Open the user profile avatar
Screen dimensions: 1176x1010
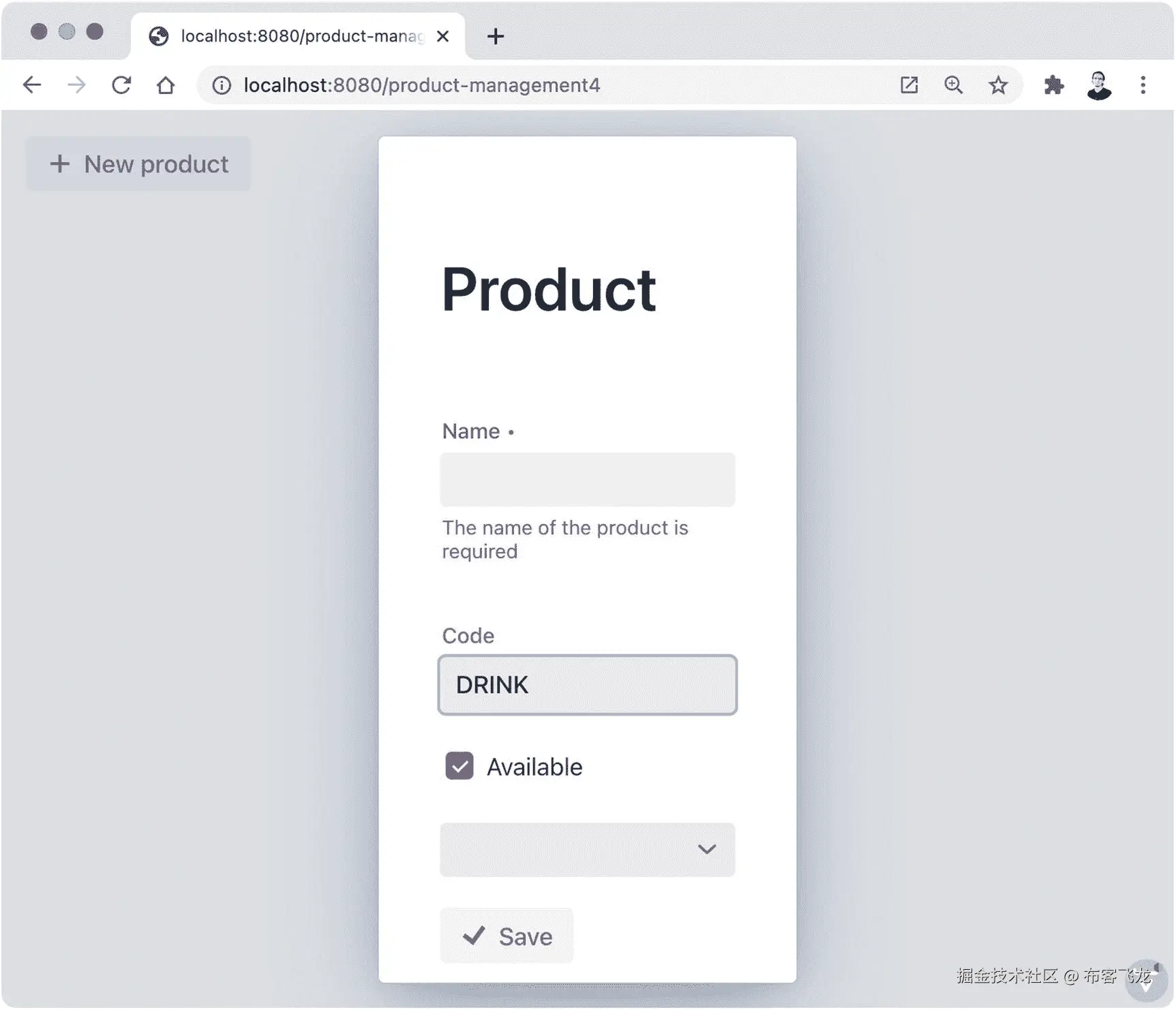(x=1098, y=85)
